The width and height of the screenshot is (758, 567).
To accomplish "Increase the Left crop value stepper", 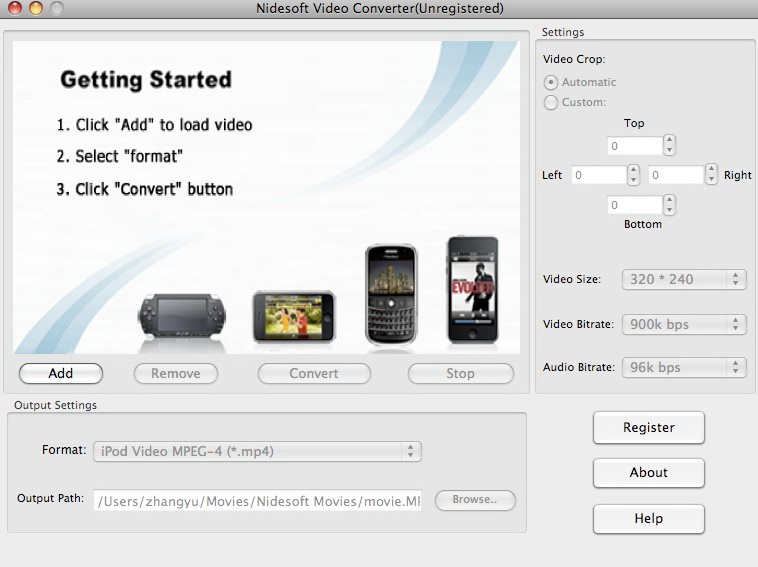I will (633, 170).
